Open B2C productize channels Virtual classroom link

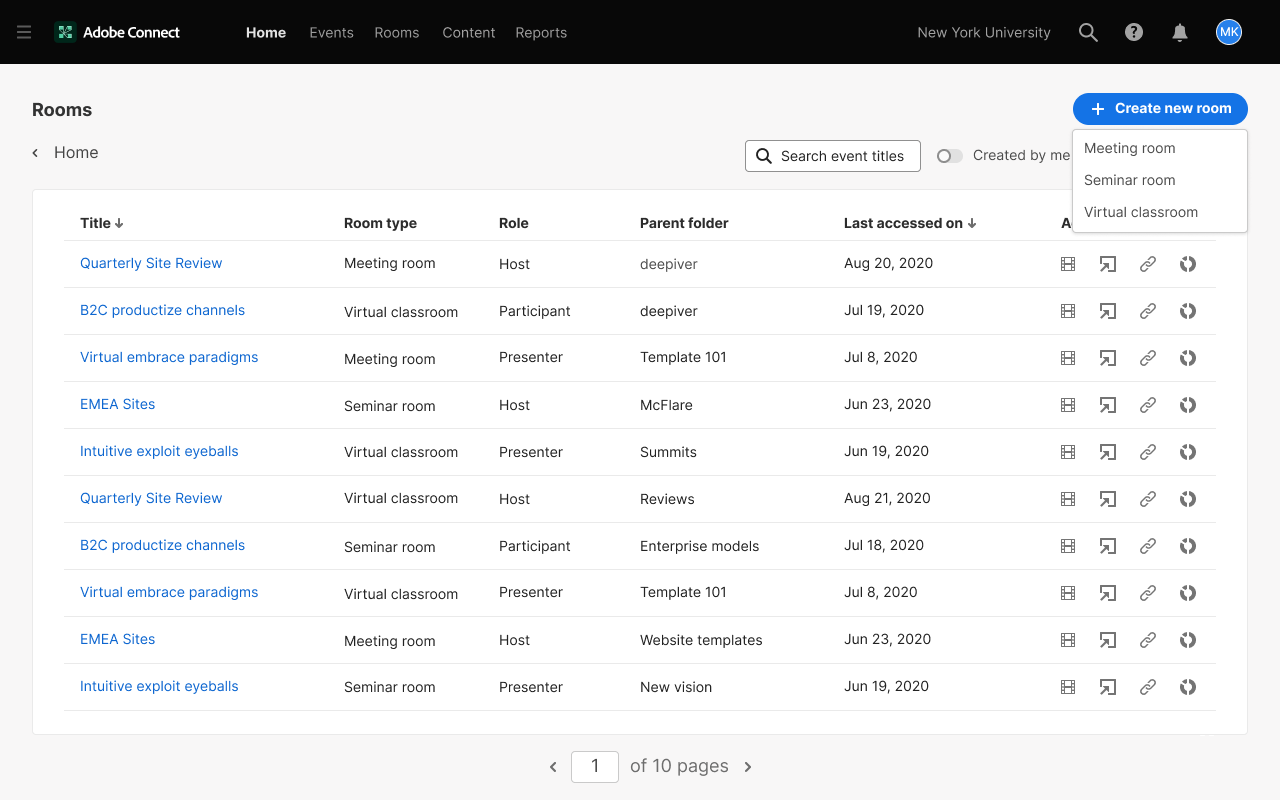tap(162, 310)
